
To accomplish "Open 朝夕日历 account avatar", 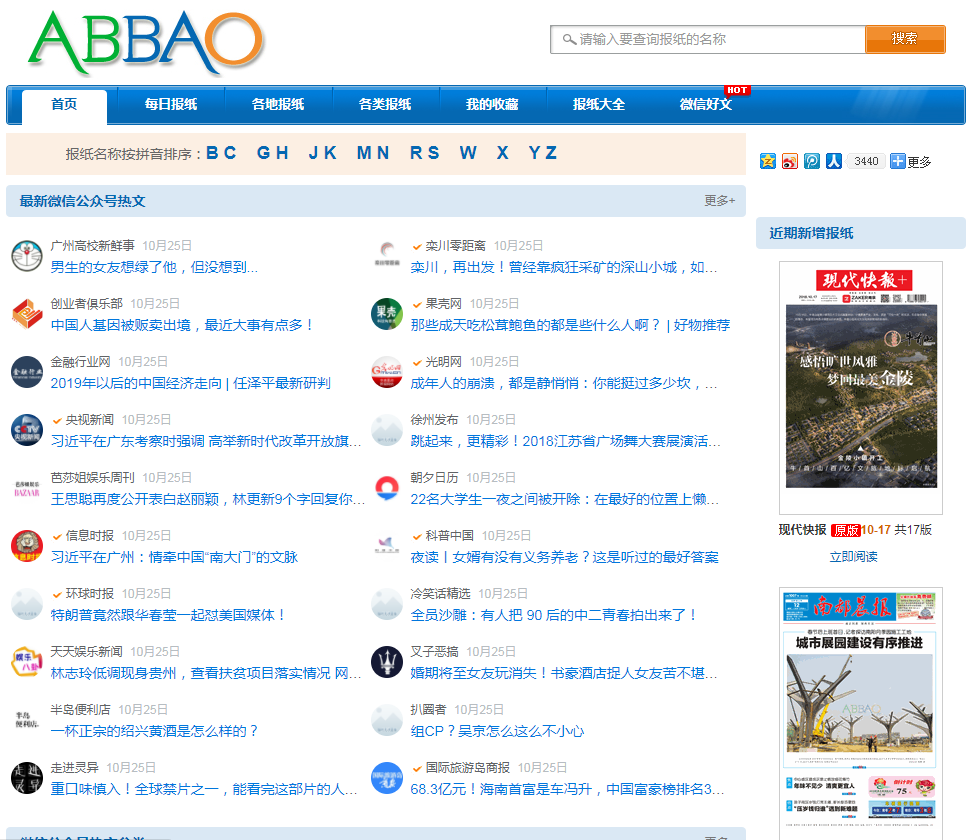I will [387, 488].
